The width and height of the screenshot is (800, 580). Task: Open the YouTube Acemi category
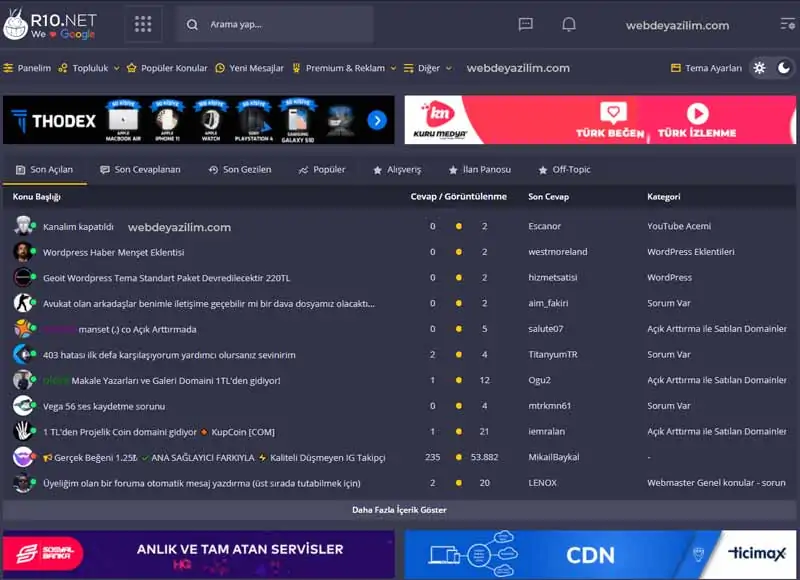(x=679, y=226)
